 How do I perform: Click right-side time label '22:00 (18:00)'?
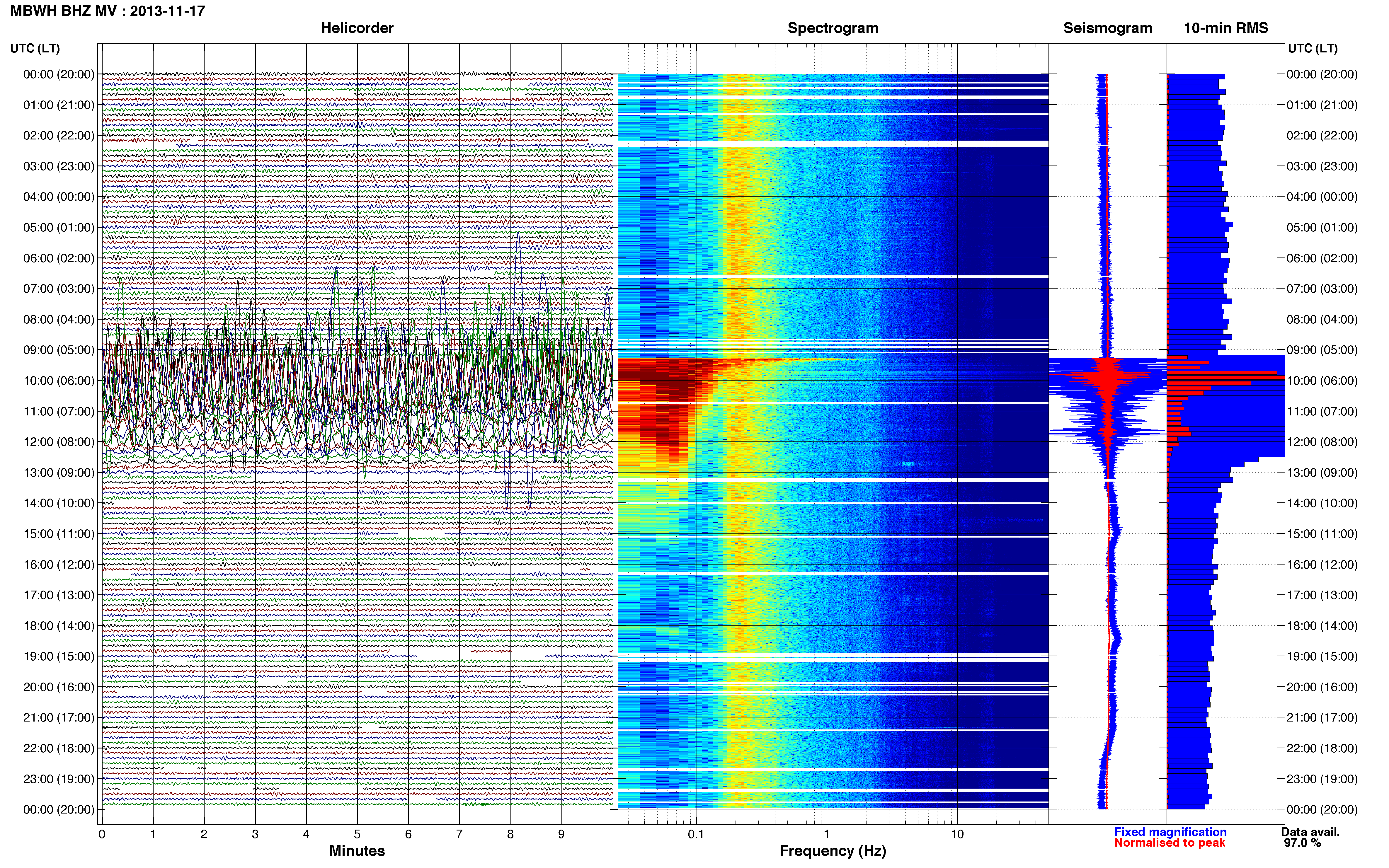click(1322, 748)
